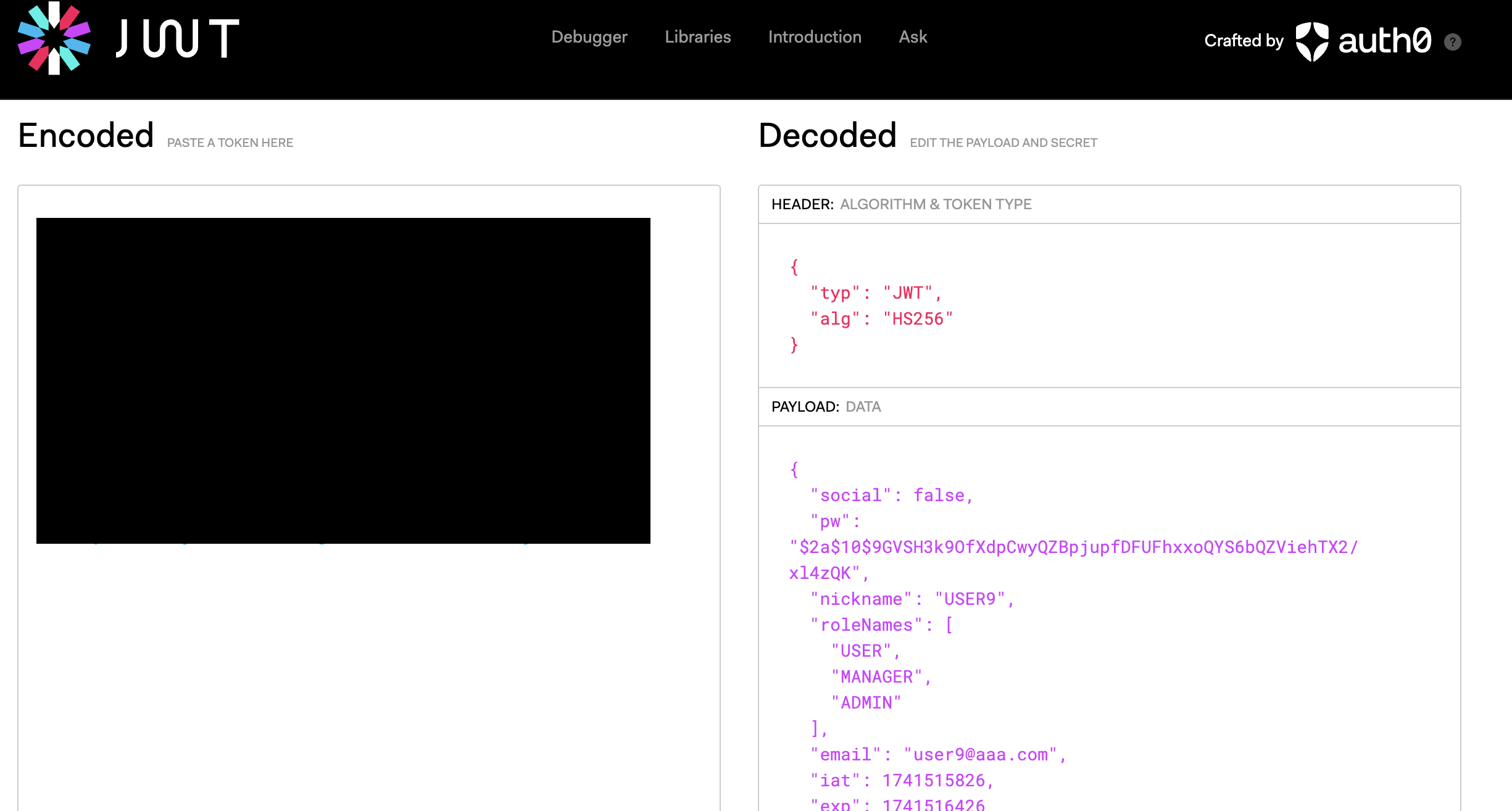1512x811 pixels.
Task: Click the HS256 alg value in header
Action: pos(918,319)
